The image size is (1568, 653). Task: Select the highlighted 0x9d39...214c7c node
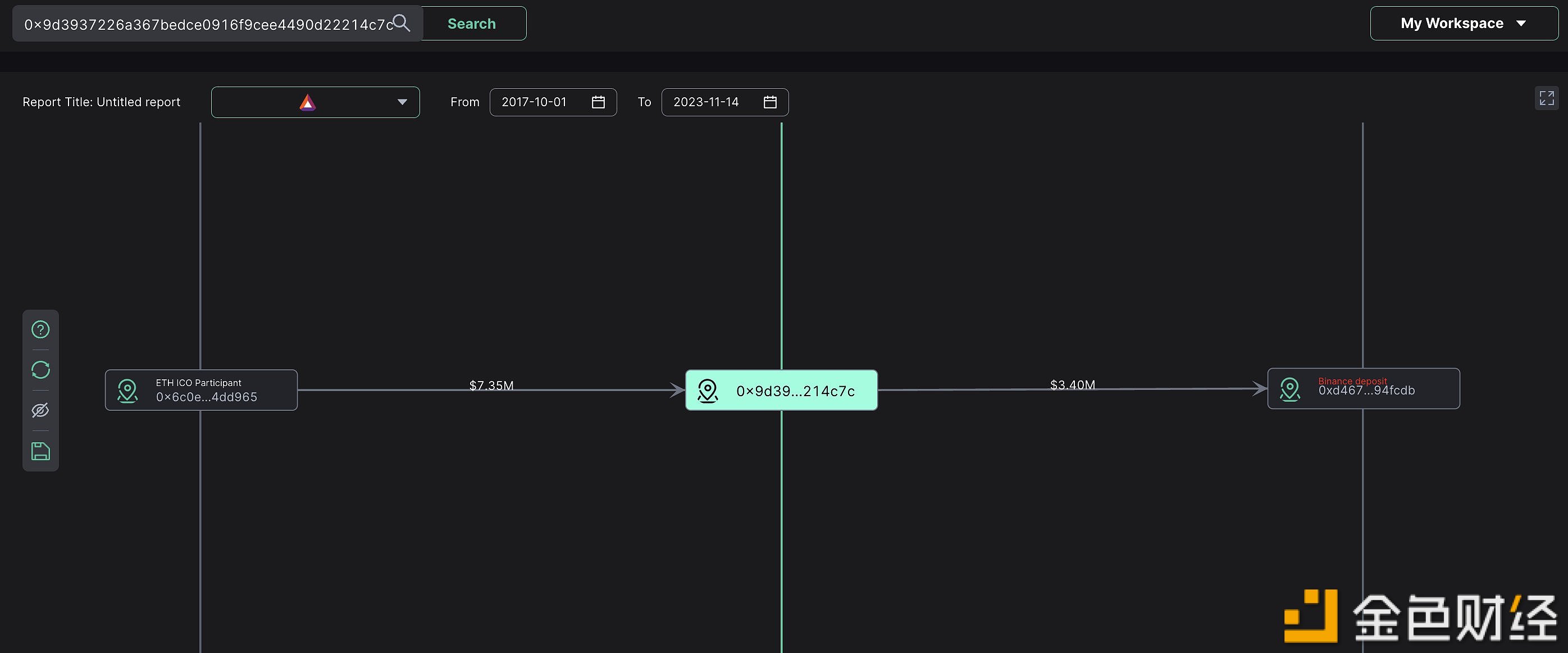point(781,390)
